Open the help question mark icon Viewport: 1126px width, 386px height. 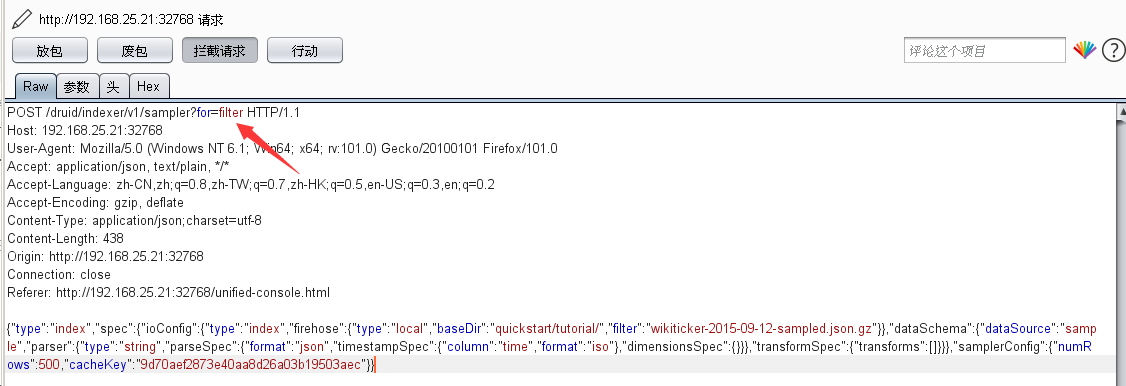coord(1112,50)
